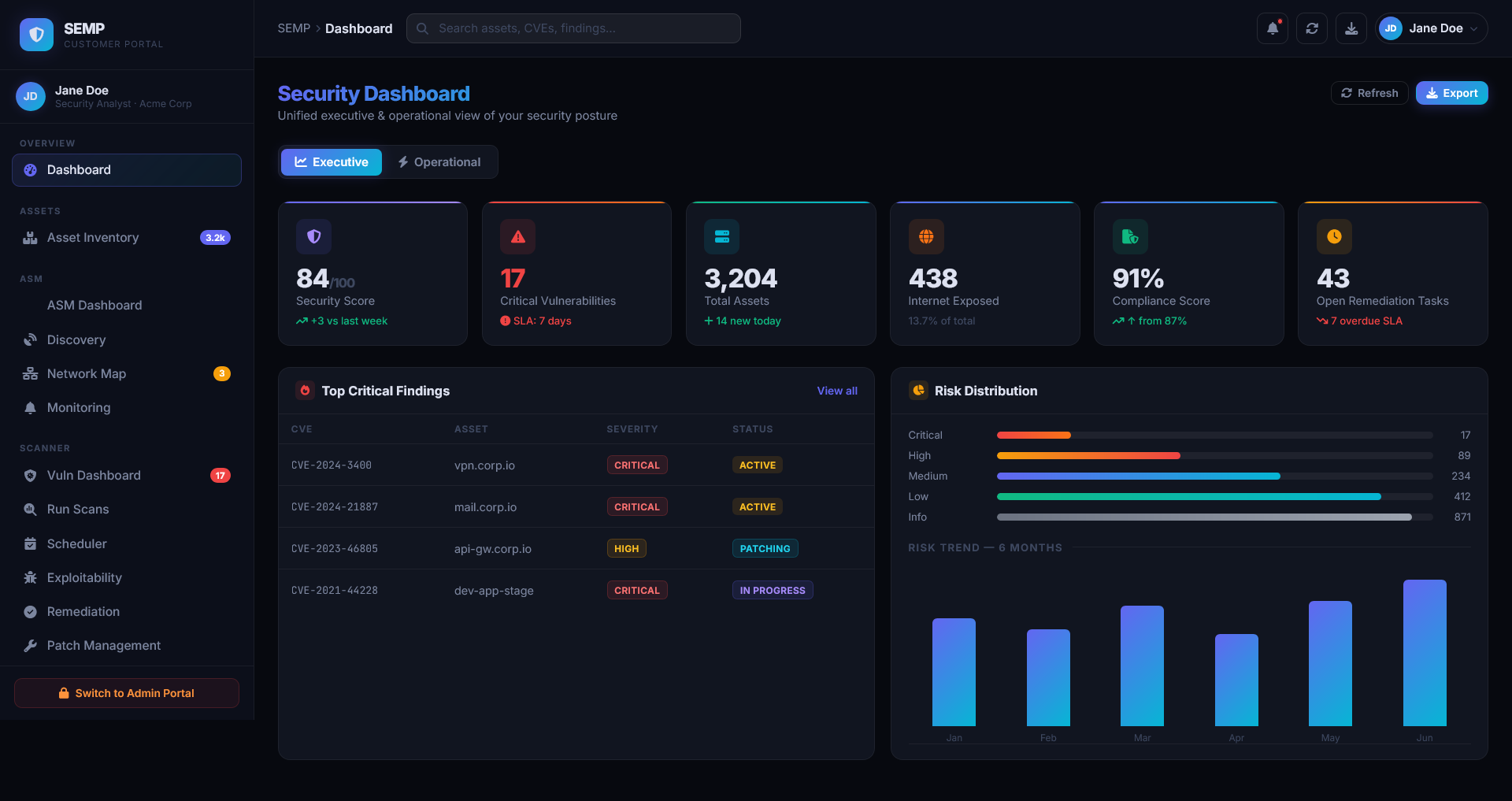
Task: Click the vpn.corp.io asset cell
Action: [484, 465]
